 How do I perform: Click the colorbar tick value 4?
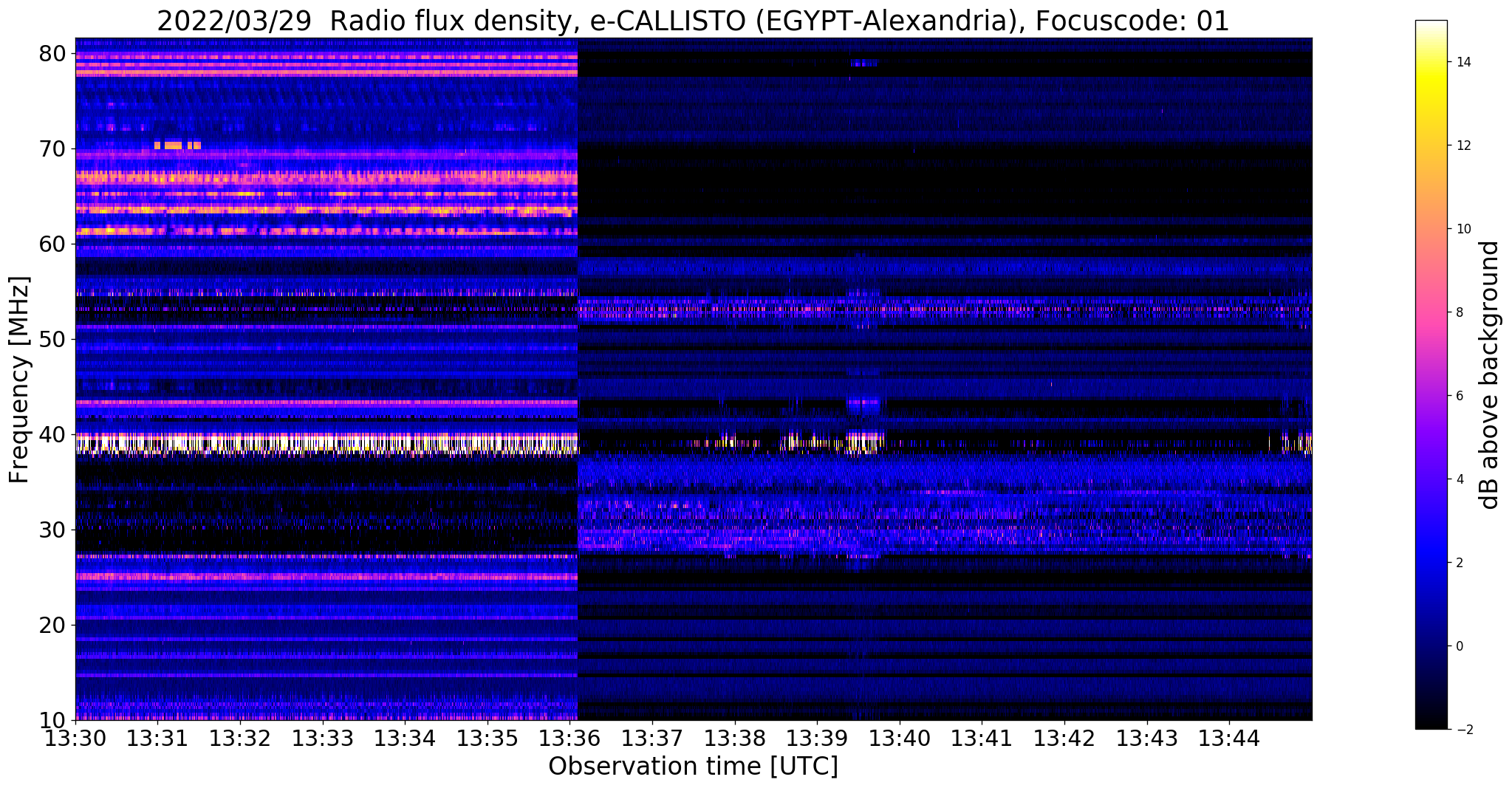[x=1459, y=479]
